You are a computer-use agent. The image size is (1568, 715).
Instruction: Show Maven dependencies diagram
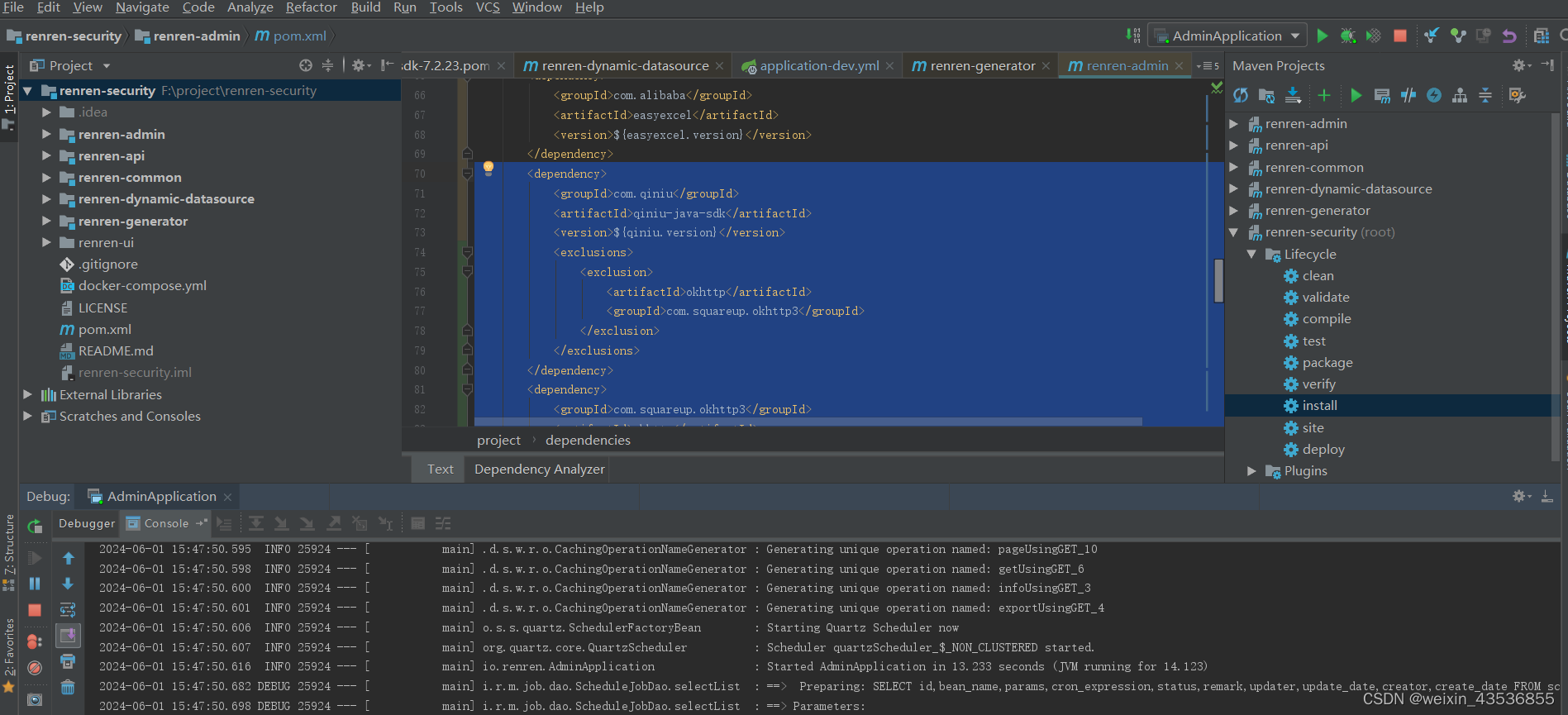pyautogui.click(x=1460, y=95)
